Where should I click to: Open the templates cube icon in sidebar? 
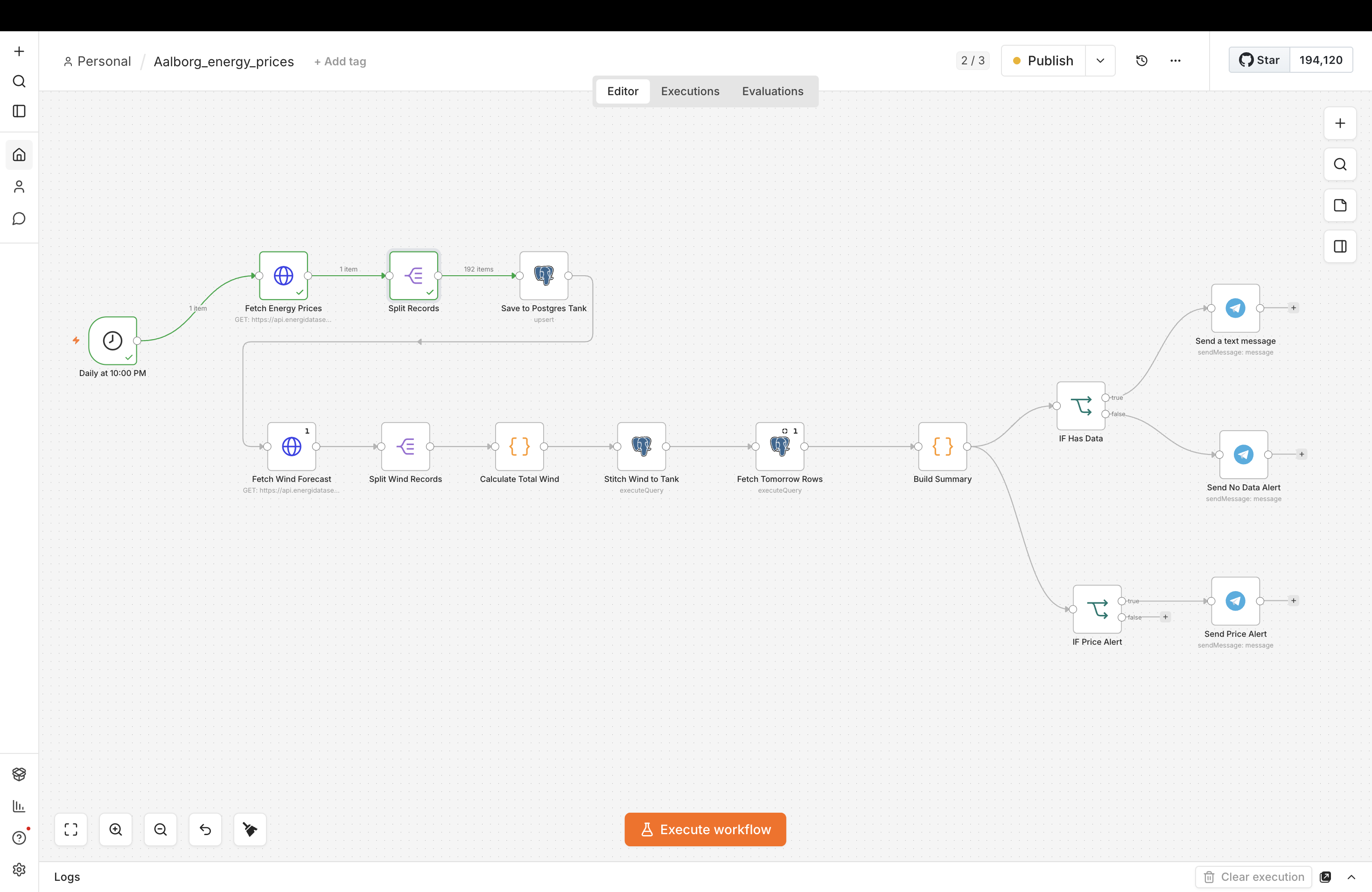point(19,774)
